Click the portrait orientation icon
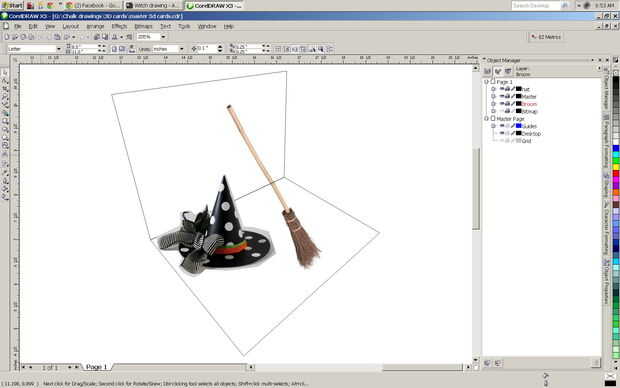Image resolution: width=620 pixels, height=388 pixels. click(x=114, y=49)
